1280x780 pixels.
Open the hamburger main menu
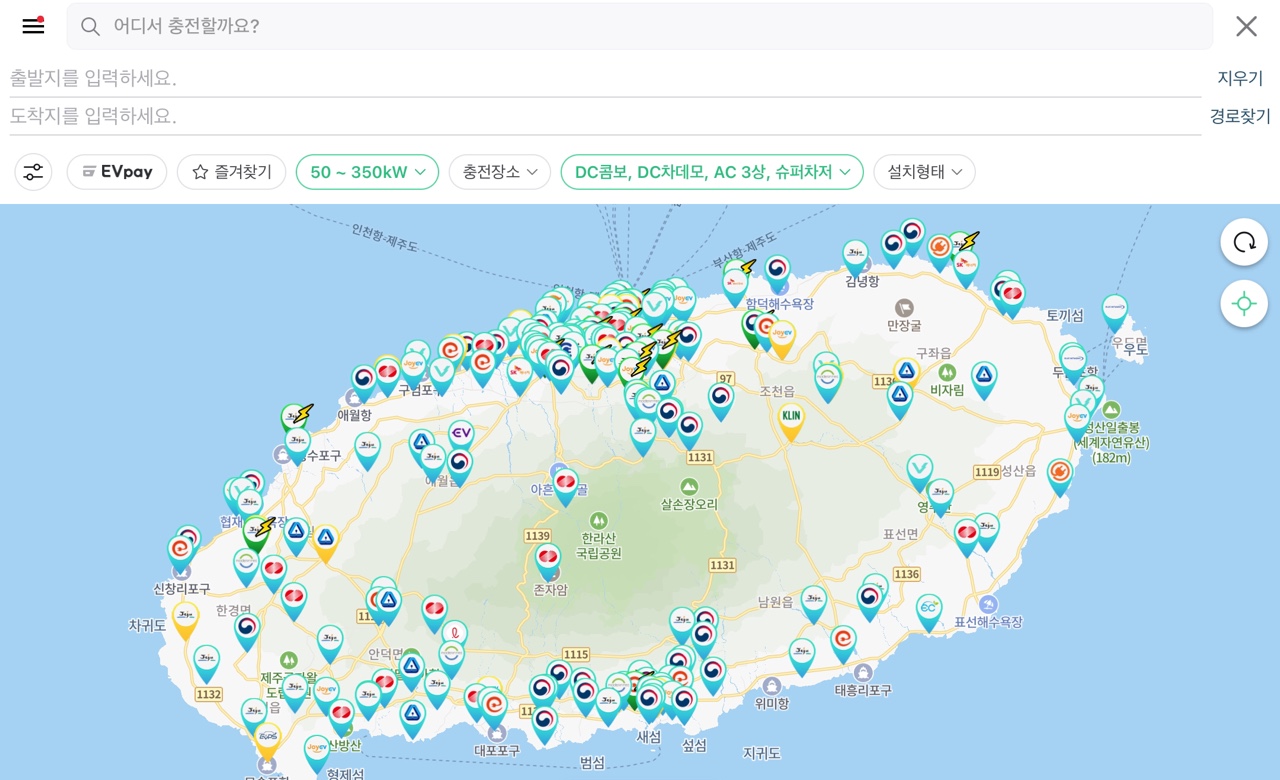point(33,26)
